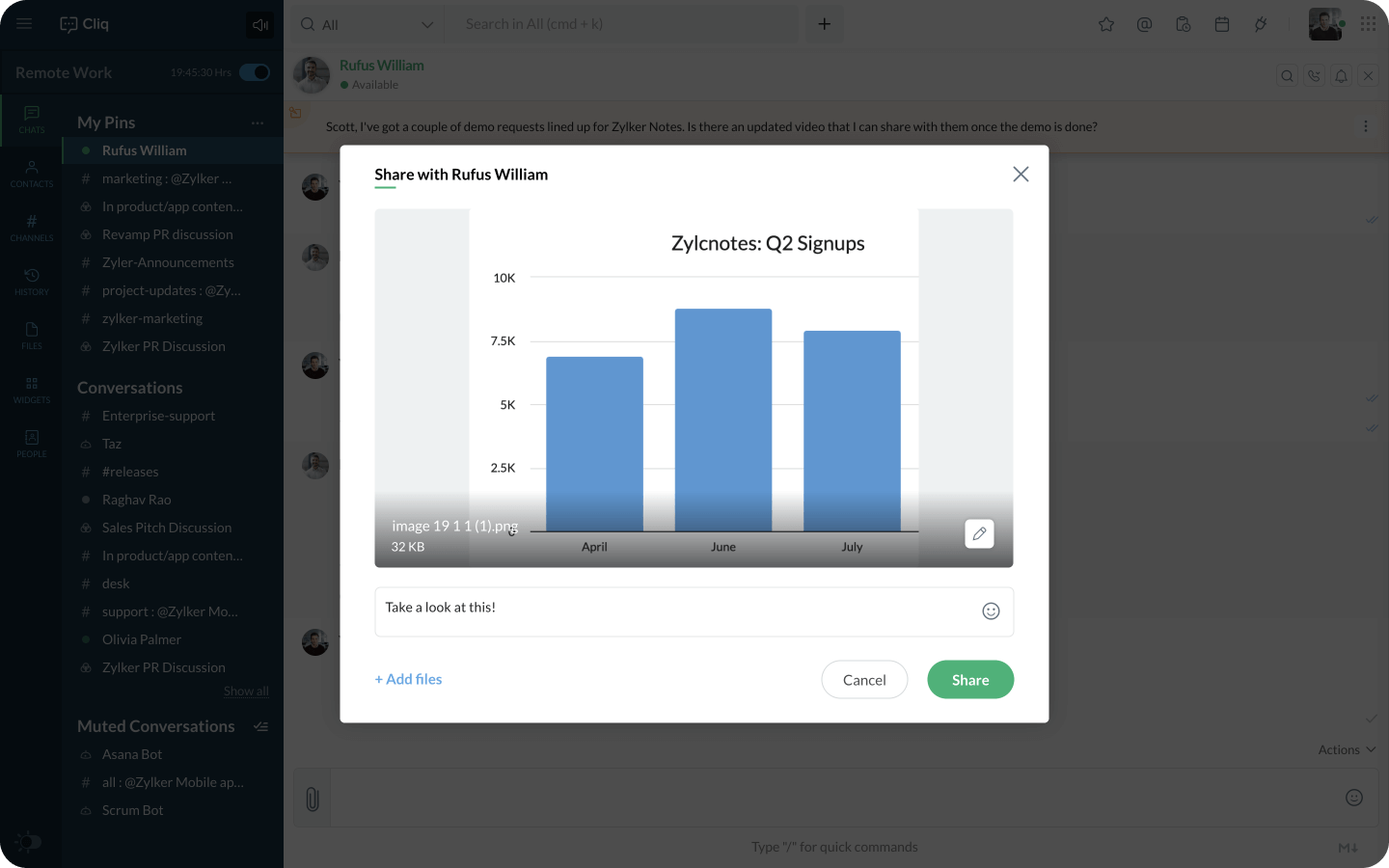
Task: Expand the Actions dropdown
Action: click(x=1347, y=750)
